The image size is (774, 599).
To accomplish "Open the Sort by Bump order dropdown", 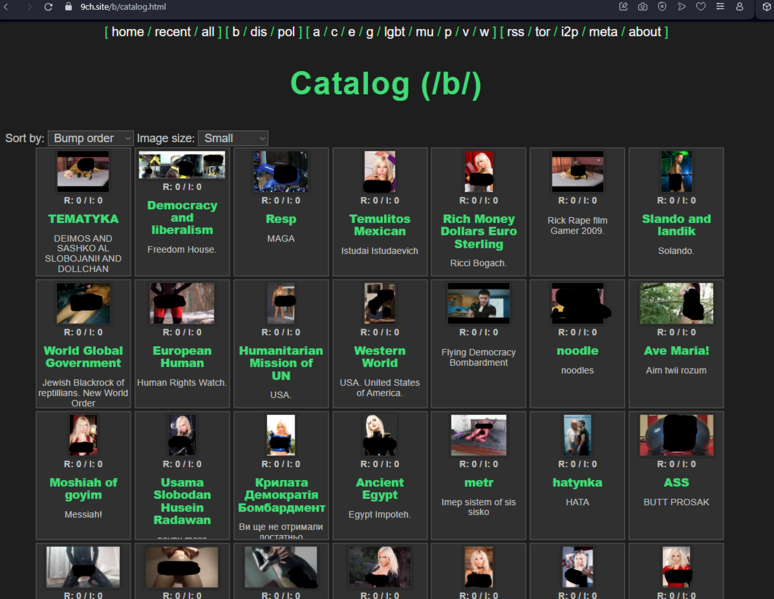I will click(x=90, y=138).
